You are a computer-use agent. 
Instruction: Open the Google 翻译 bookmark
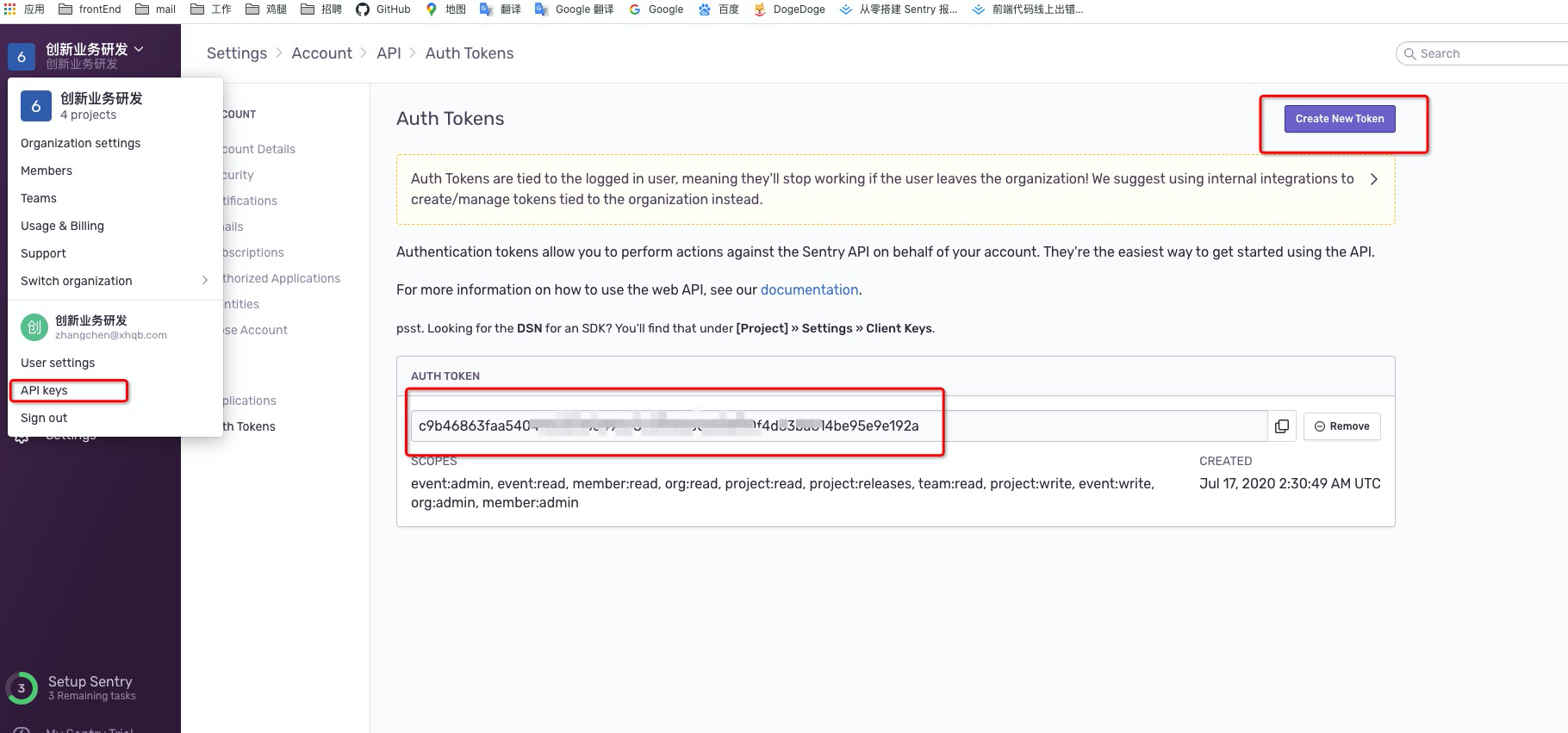click(574, 9)
